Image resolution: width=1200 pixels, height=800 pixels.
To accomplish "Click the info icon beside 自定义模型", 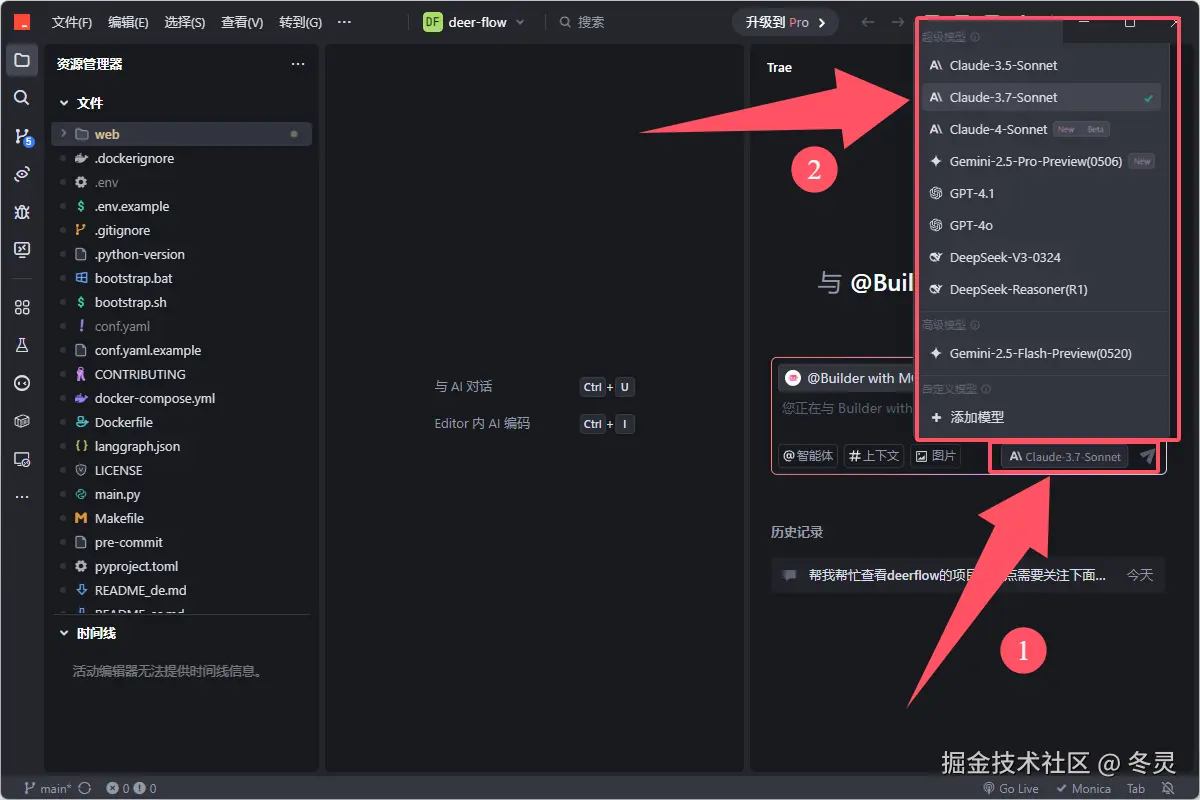I will click(986, 389).
